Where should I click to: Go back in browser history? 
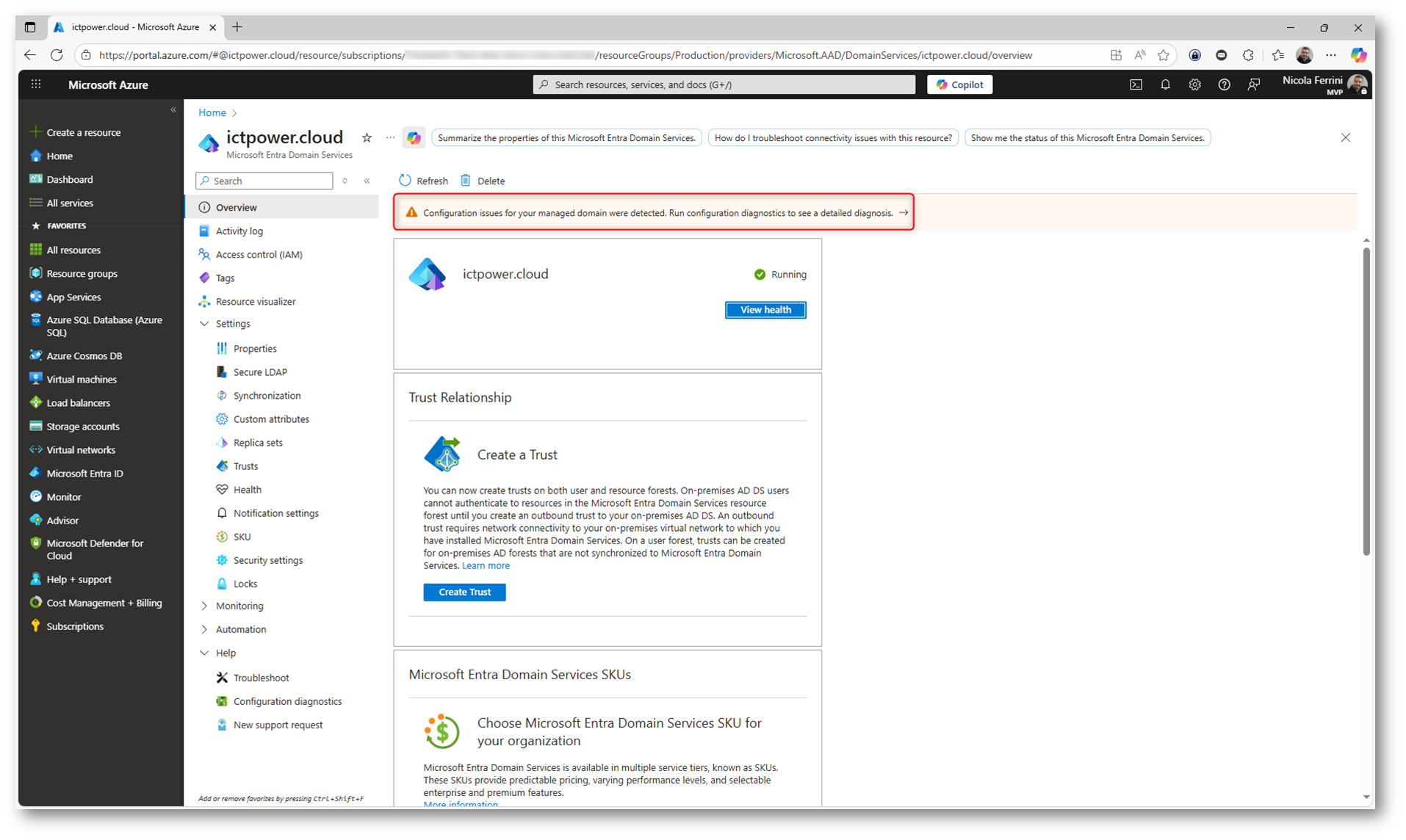pyautogui.click(x=29, y=55)
